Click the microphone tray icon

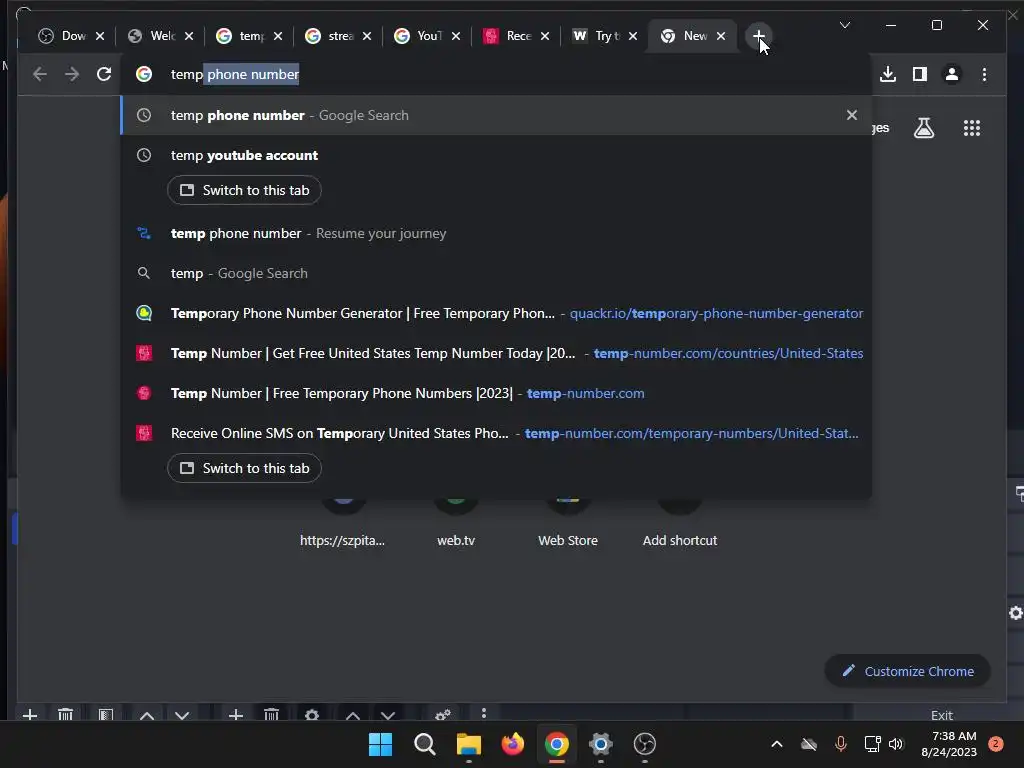pyautogui.click(x=840, y=744)
